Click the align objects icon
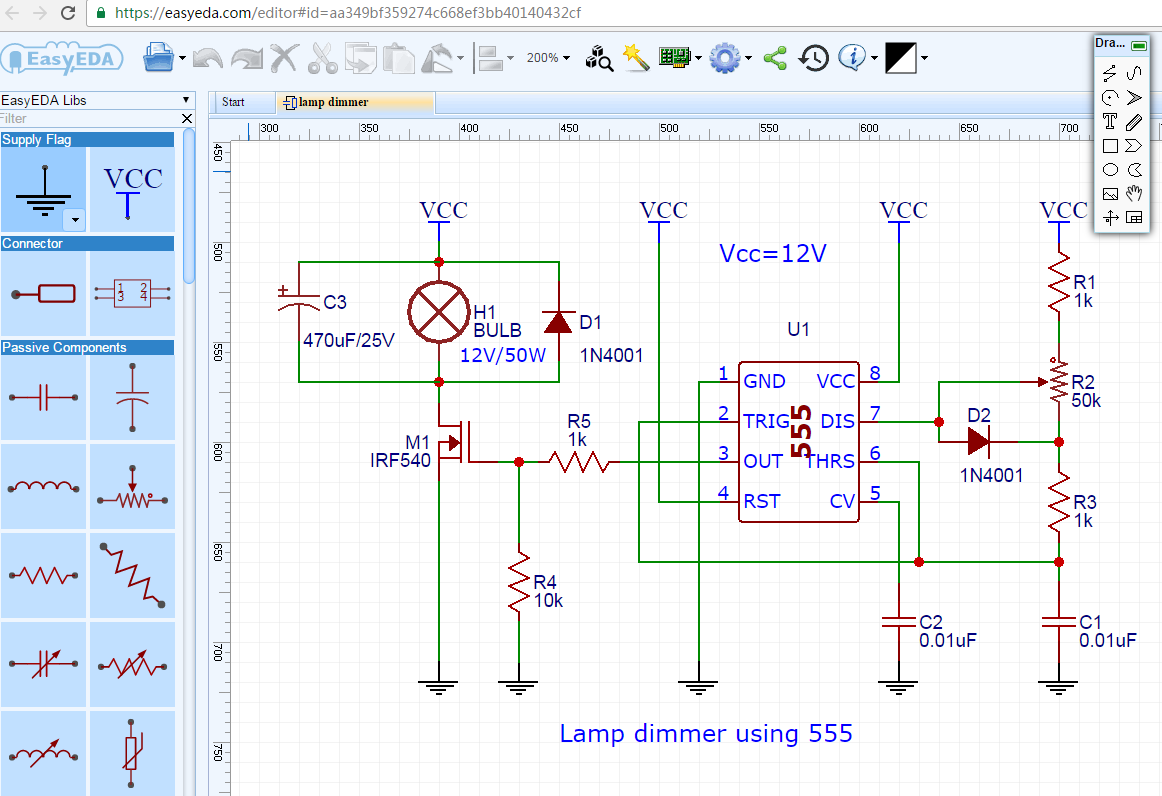The height and width of the screenshot is (796, 1162). 490,58
